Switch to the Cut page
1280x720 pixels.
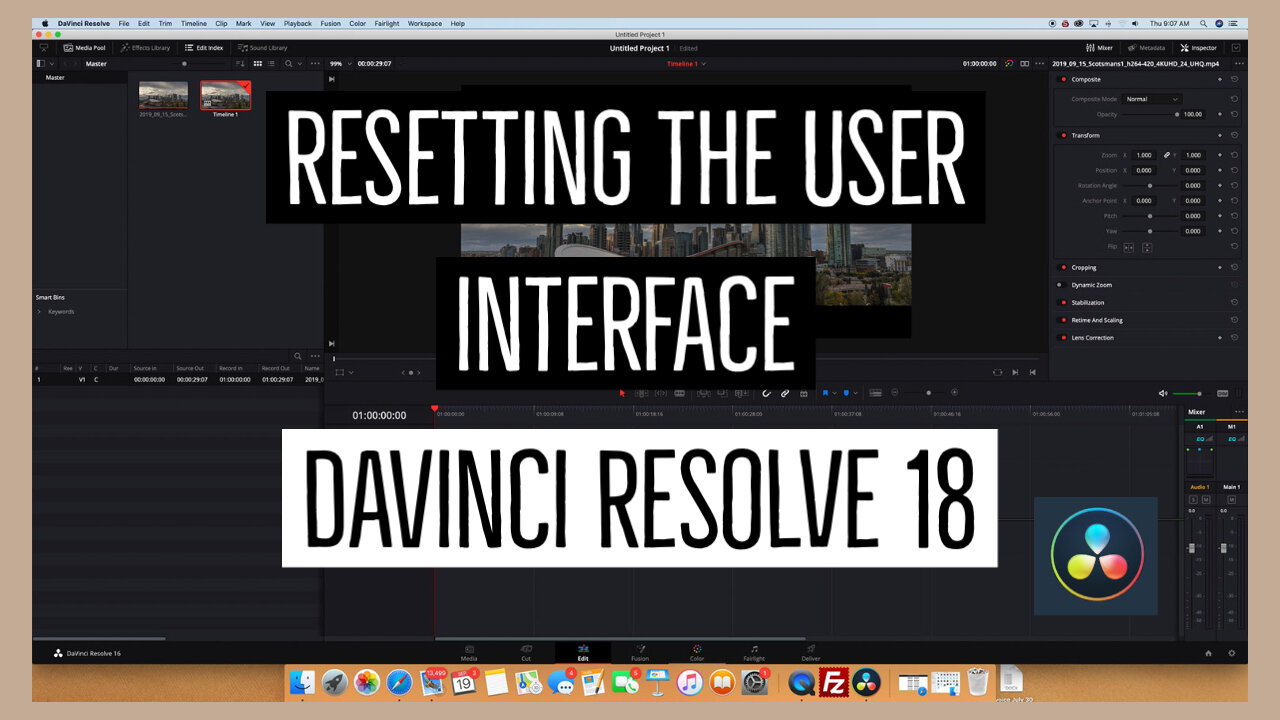pyautogui.click(x=526, y=653)
